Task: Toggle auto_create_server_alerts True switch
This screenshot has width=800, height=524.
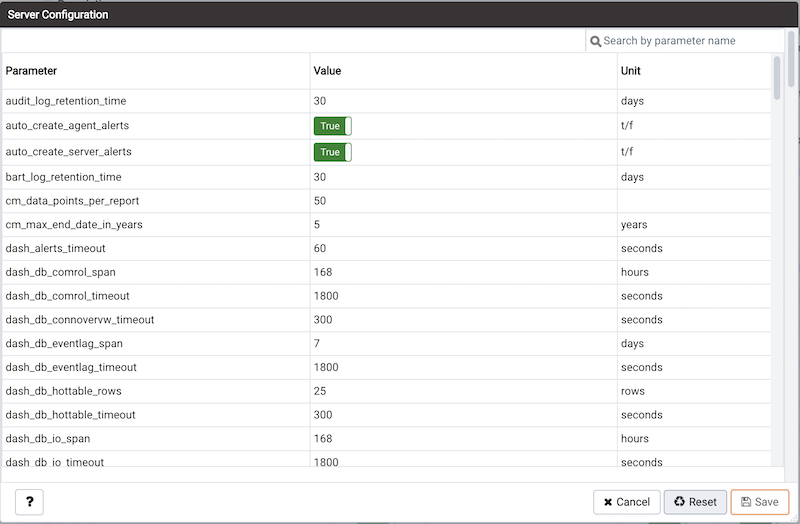Action: pyautogui.click(x=333, y=152)
